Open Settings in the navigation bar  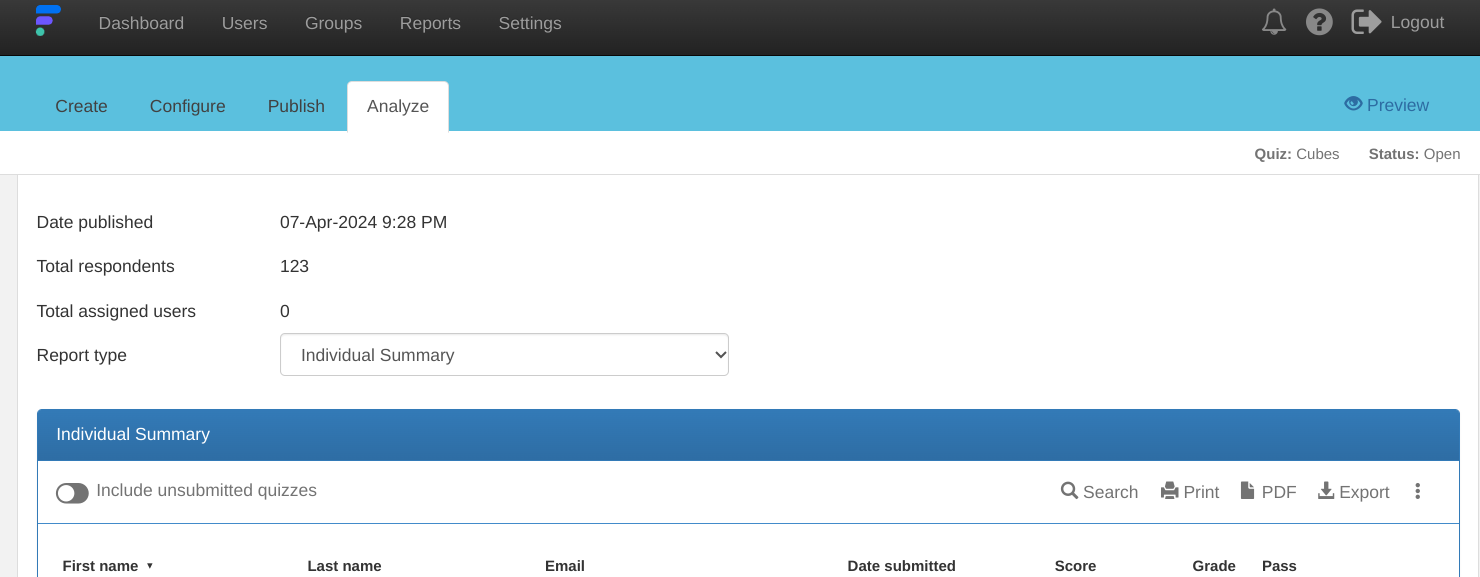click(x=530, y=23)
